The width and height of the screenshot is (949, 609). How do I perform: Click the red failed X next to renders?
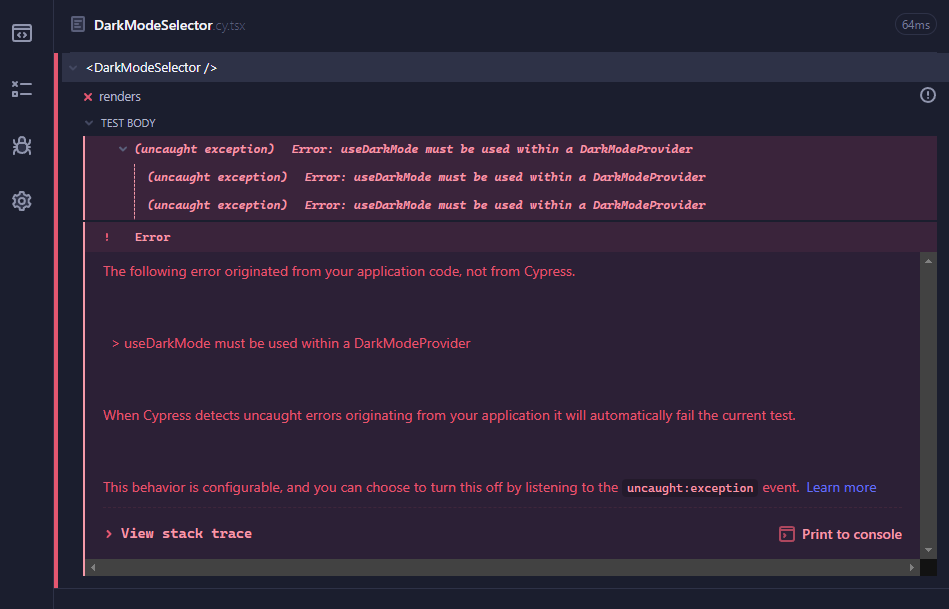88,97
